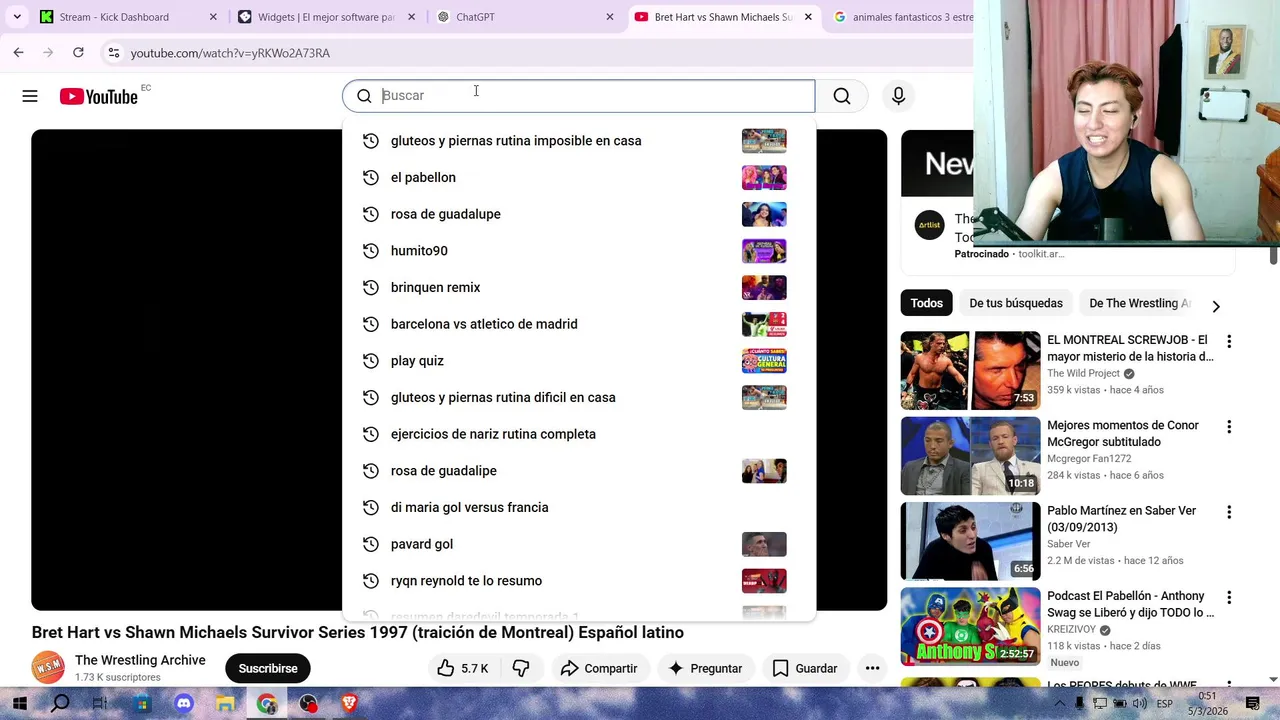
Task: Open the site information icon in address bar
Action: pos(113,53)
